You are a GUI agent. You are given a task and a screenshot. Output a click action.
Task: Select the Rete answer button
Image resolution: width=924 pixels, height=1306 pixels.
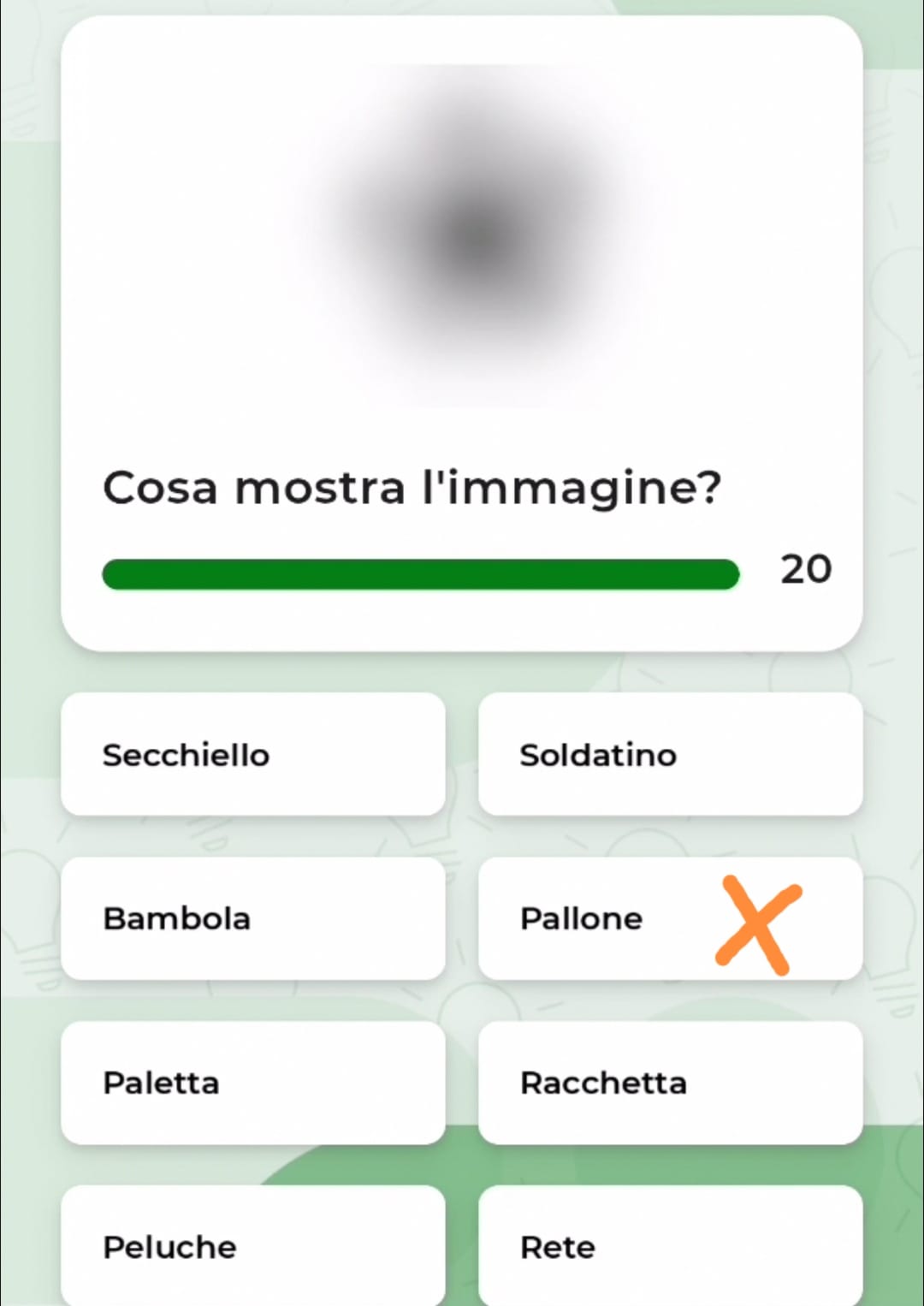coord(670,1245)
